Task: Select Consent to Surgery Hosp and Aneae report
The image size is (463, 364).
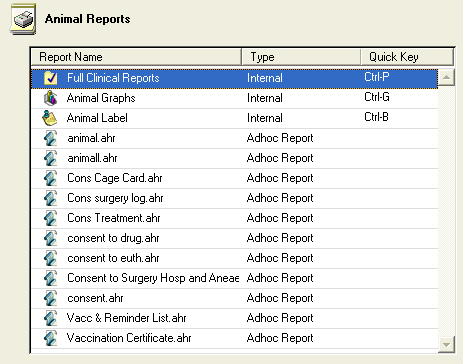Action: (234, 278)
